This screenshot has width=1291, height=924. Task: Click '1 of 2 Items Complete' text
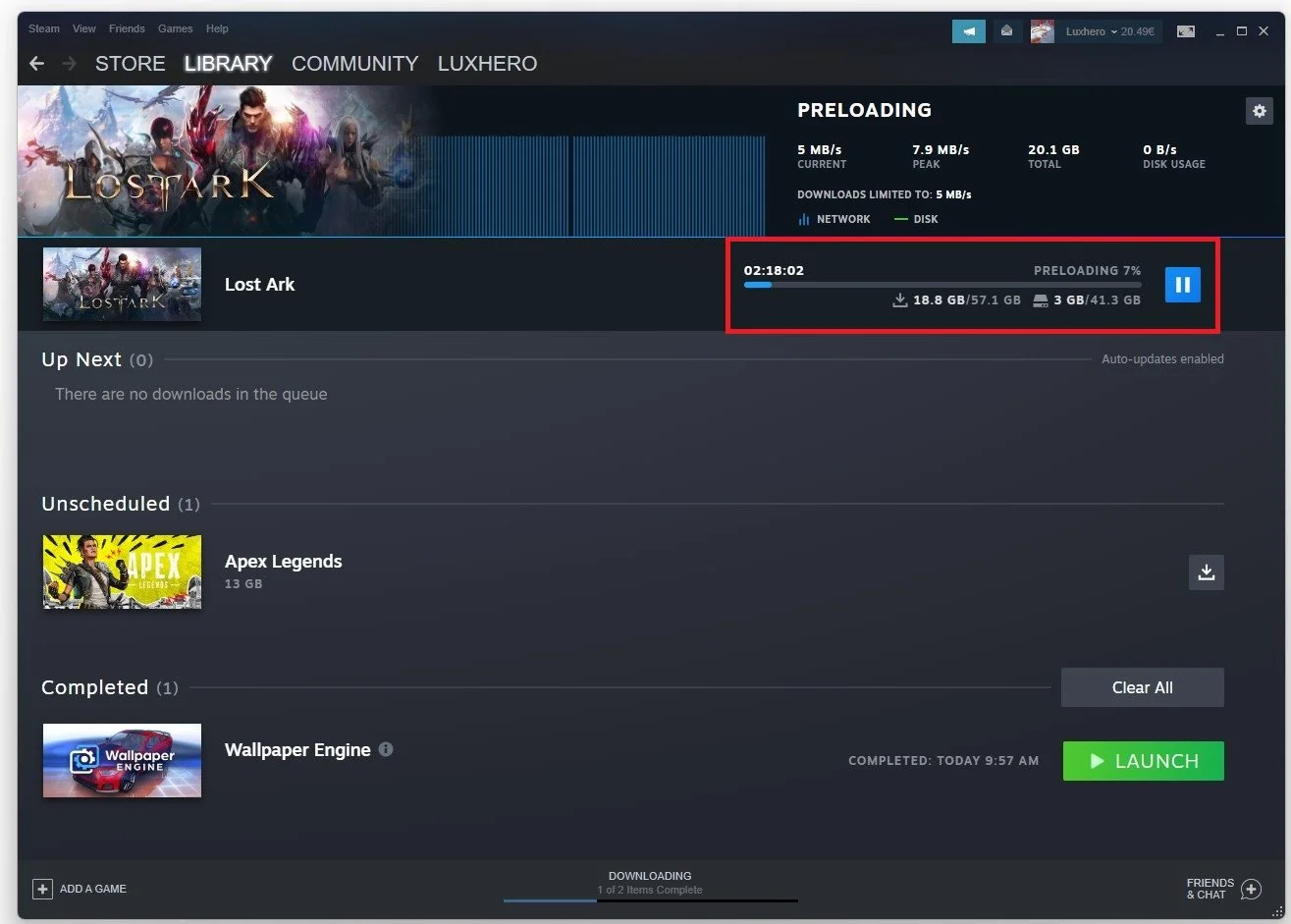click(x=650, y=890)
